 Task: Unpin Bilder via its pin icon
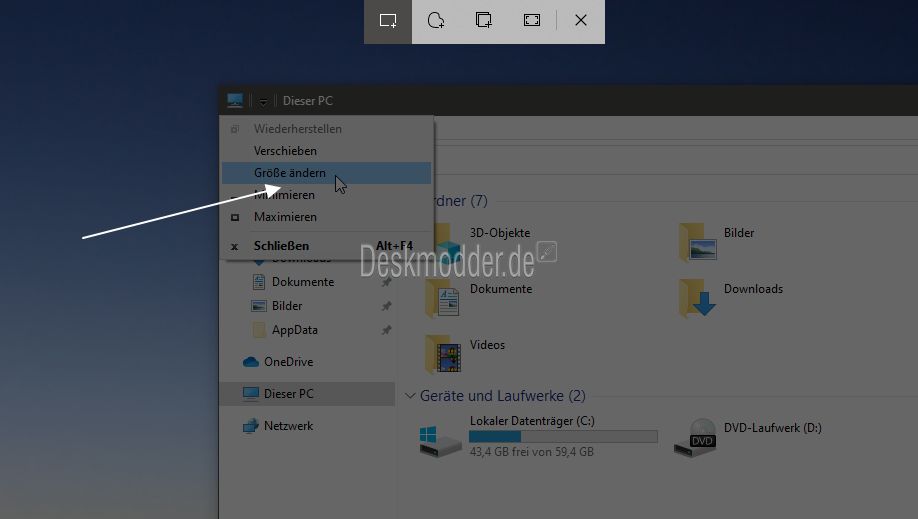386,306
